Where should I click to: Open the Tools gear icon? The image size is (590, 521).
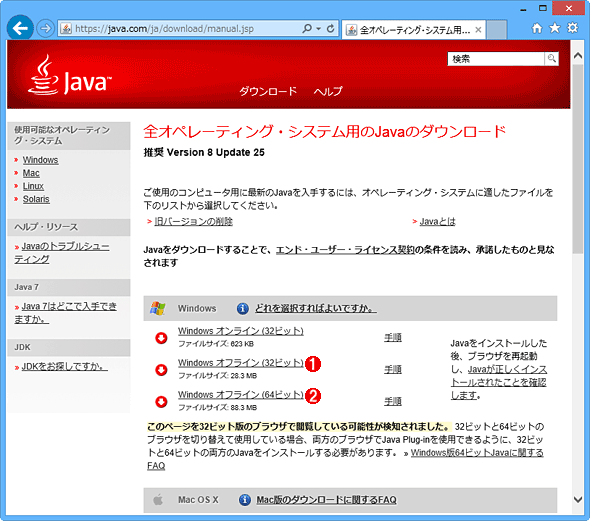572,27
